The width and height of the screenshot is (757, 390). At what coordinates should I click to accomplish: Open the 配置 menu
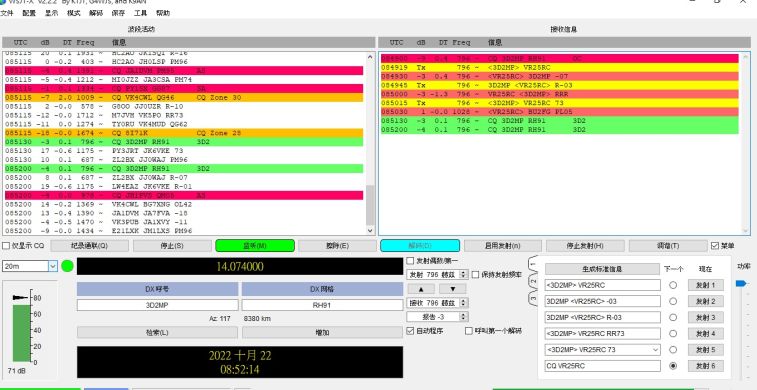point(29,13)
